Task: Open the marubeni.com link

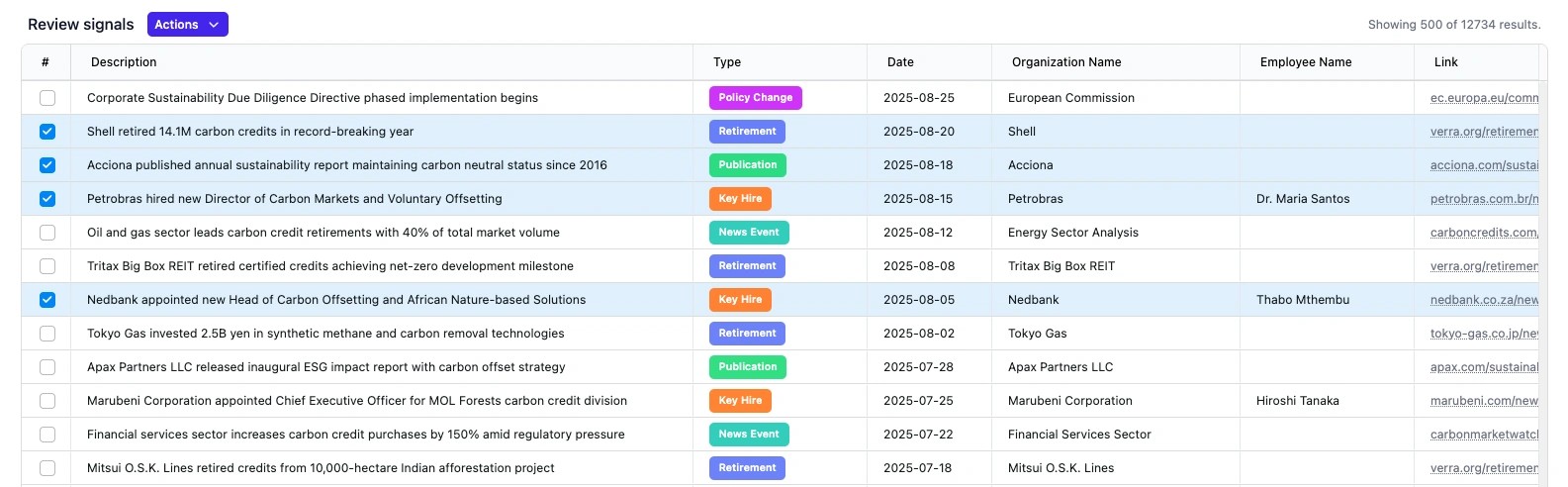Action: [1483, 401]
